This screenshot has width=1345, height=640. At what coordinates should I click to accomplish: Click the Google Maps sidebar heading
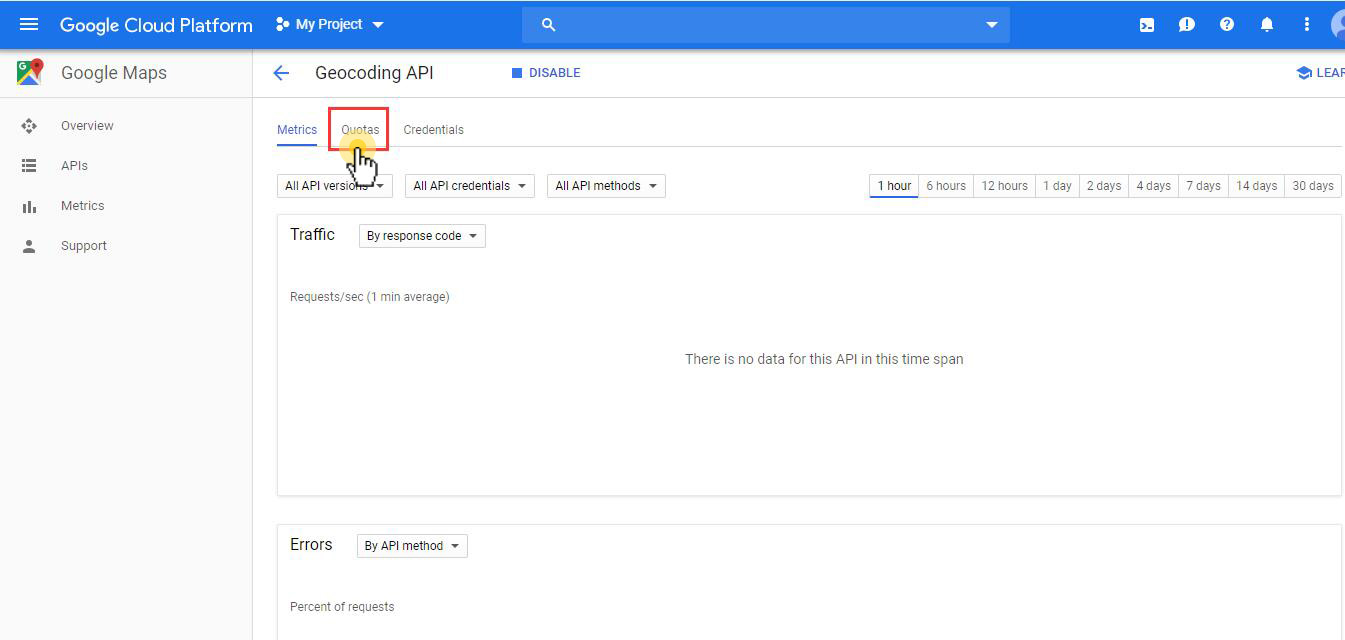114,73
